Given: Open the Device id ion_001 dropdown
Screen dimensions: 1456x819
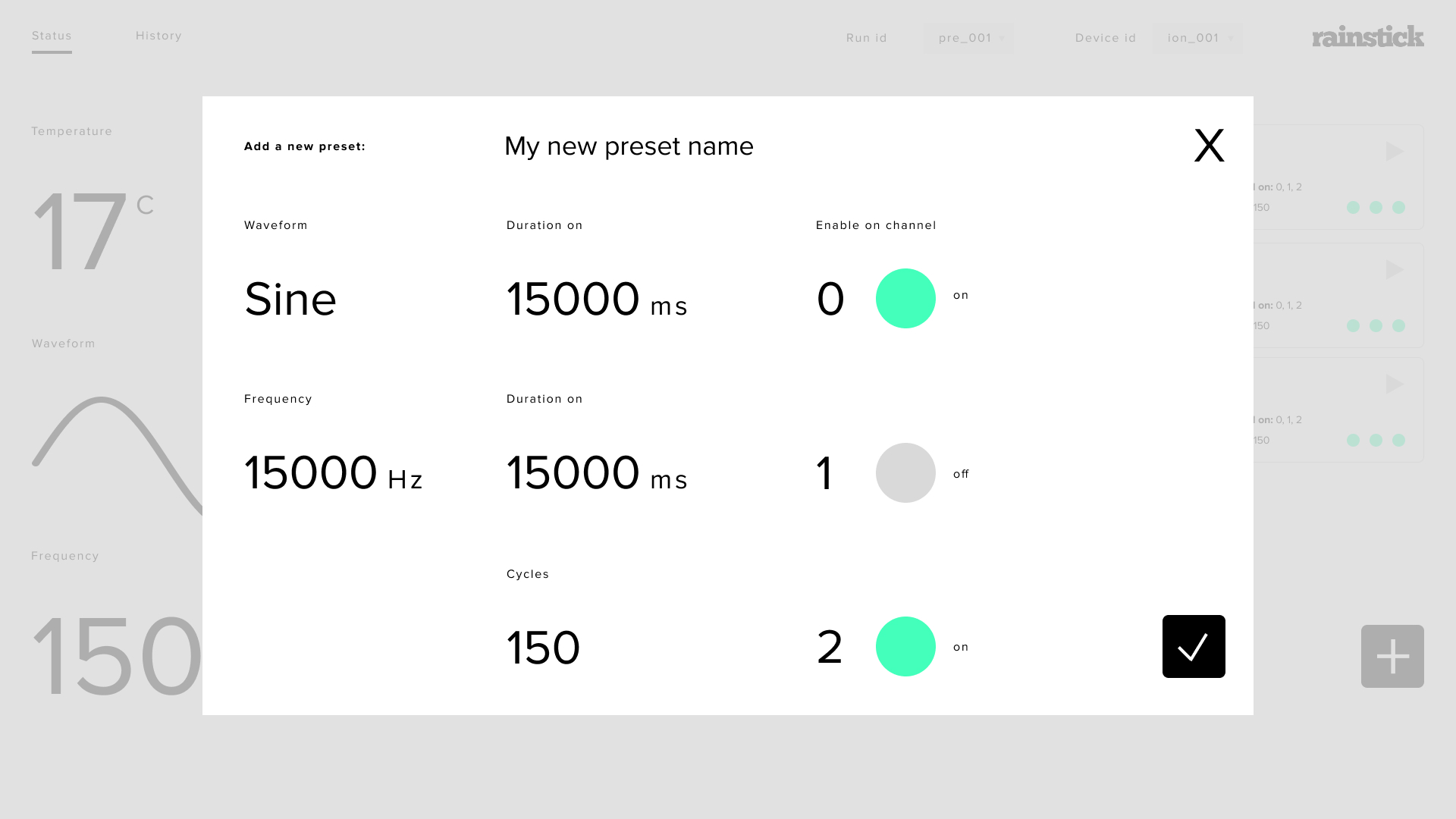Looking at the screenshot, I should point(1197,38).
